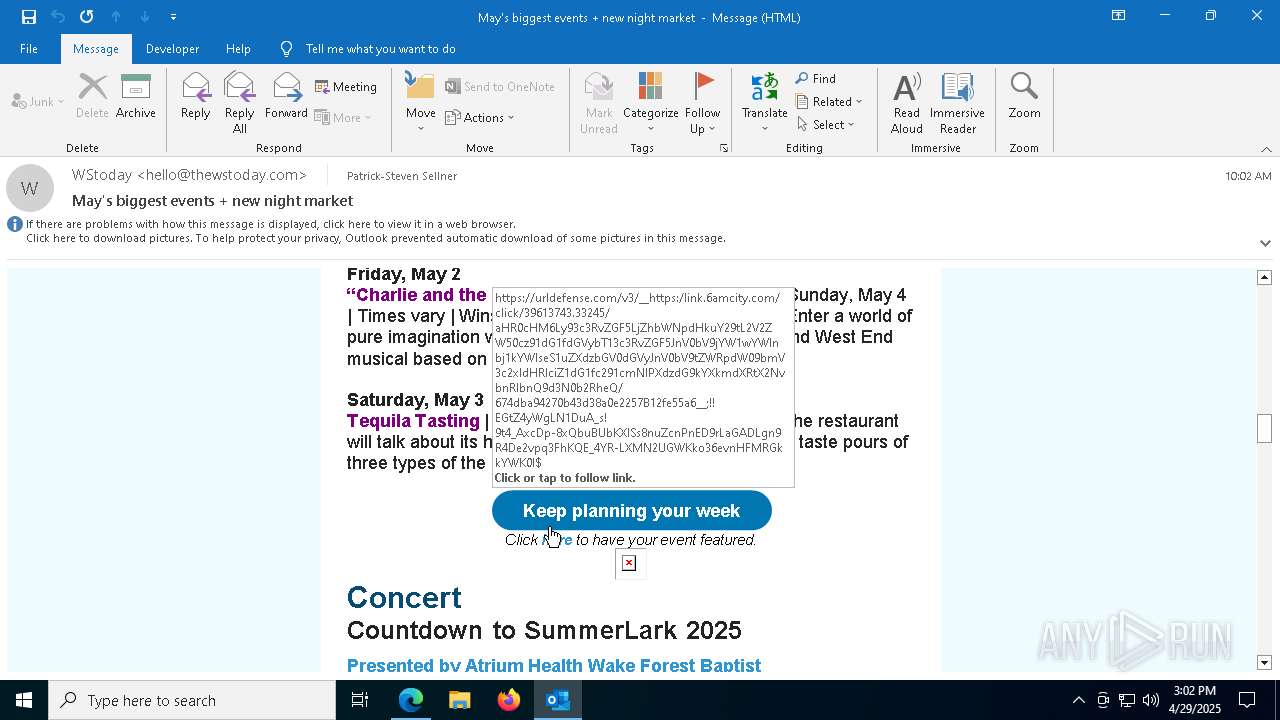This screenshot has width=1280, height=720.
Task: Go to the next item using the down arrow
Action: click(145, 17)
